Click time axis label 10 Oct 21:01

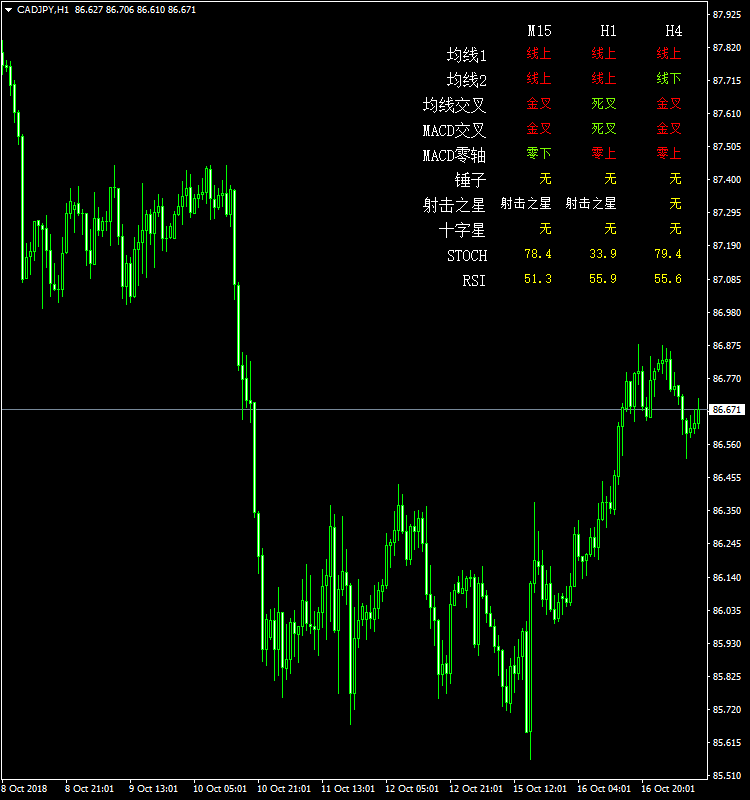coord(284,789)
